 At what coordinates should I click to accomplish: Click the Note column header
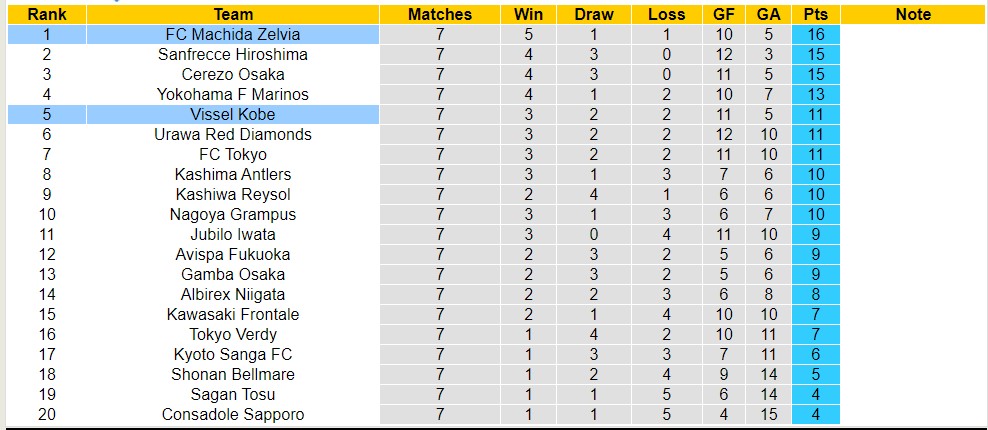[913, 14]
